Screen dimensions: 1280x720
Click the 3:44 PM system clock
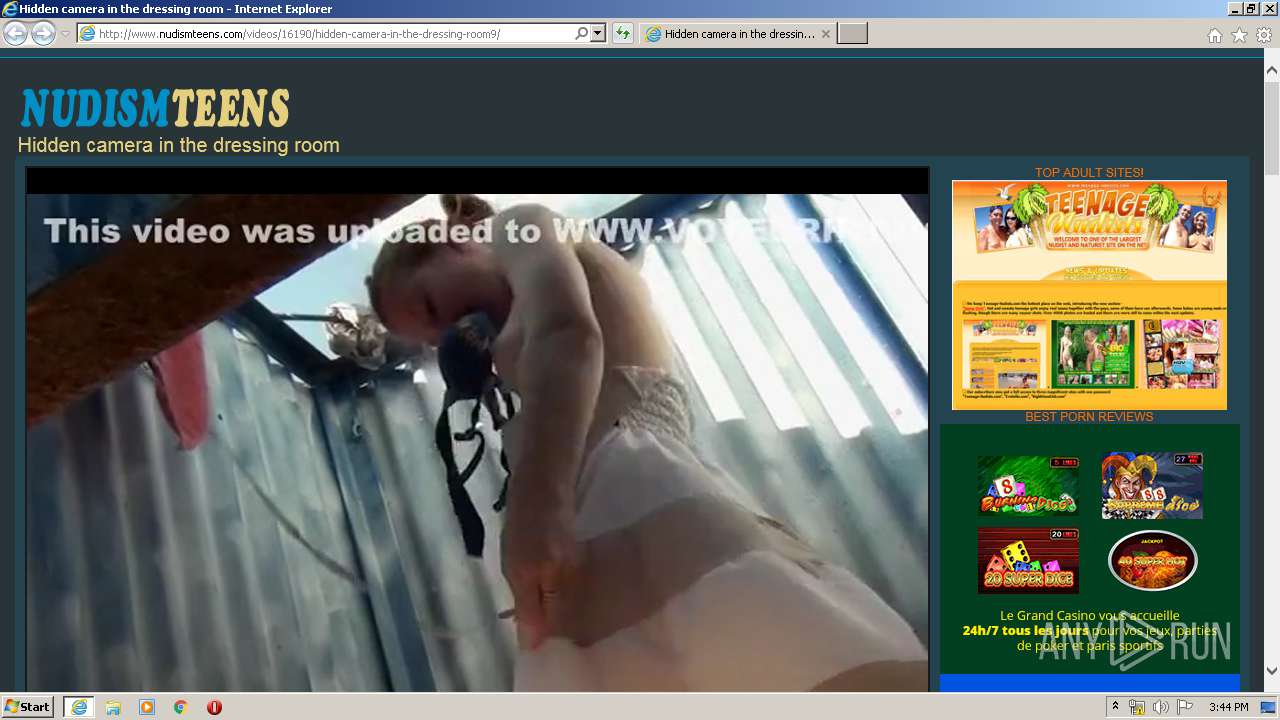coord(1228,707)
